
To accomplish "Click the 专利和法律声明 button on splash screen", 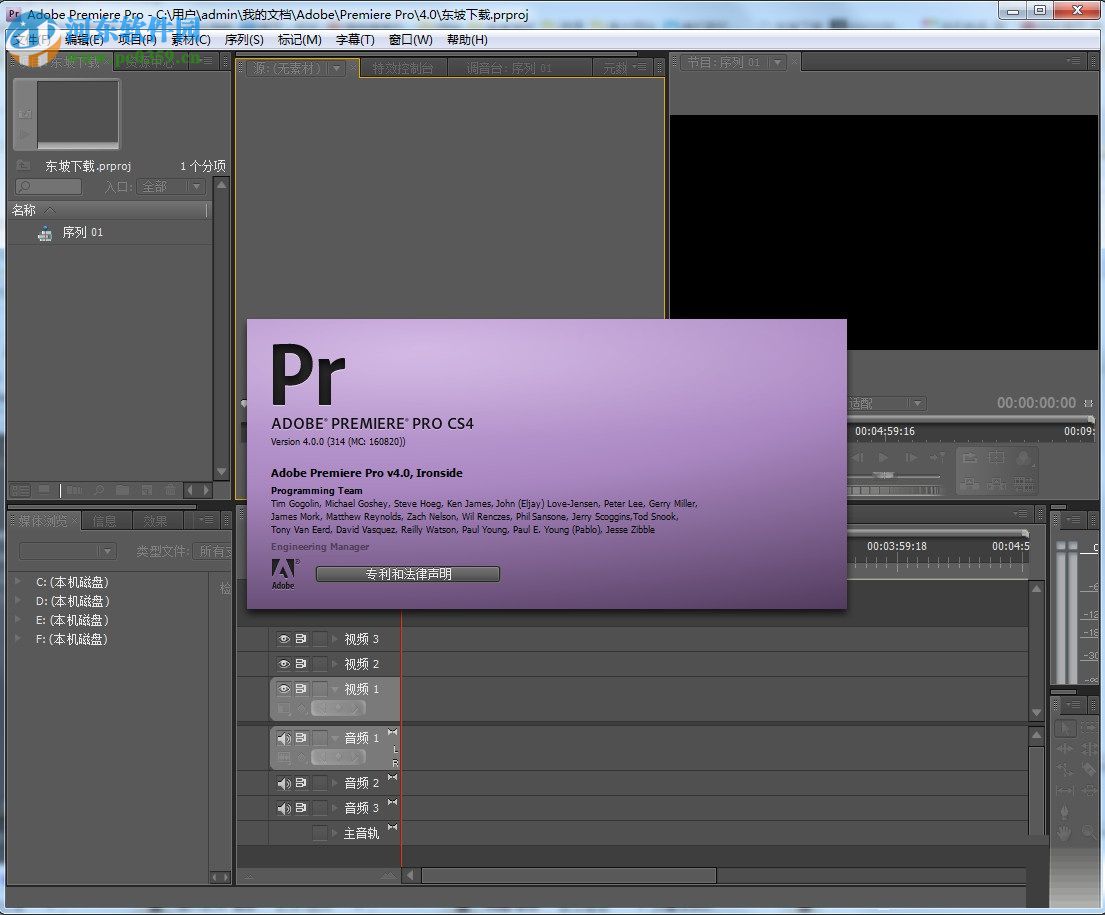I will point(408,573).
